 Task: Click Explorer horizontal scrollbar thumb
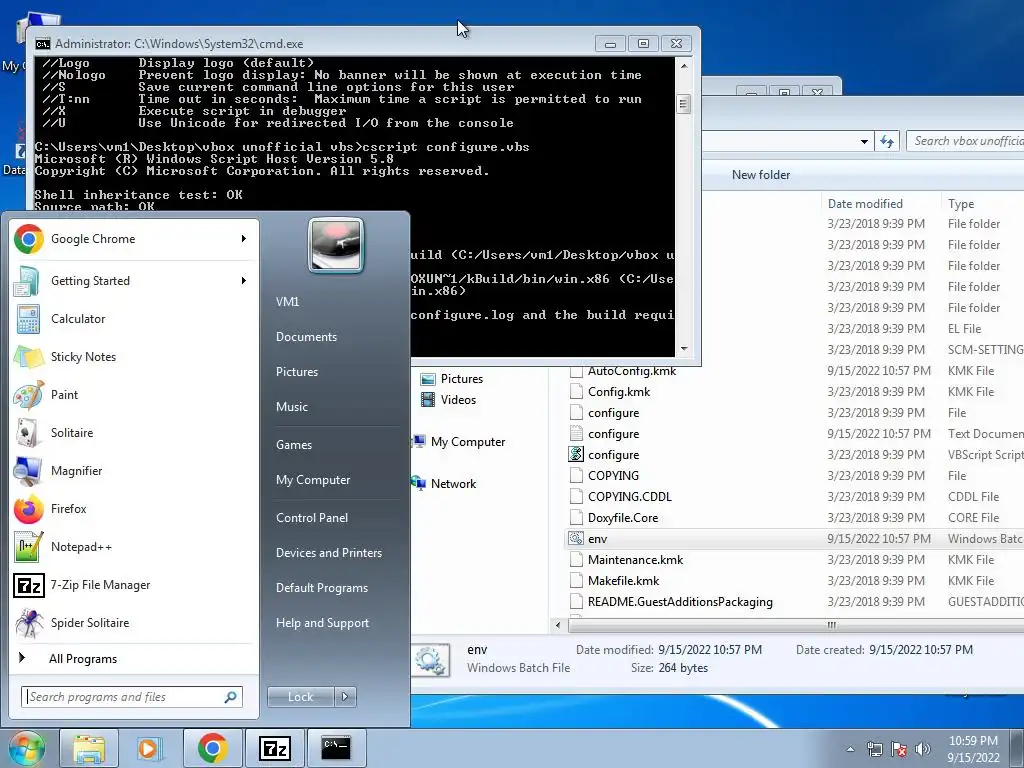(x=831, y=625)
